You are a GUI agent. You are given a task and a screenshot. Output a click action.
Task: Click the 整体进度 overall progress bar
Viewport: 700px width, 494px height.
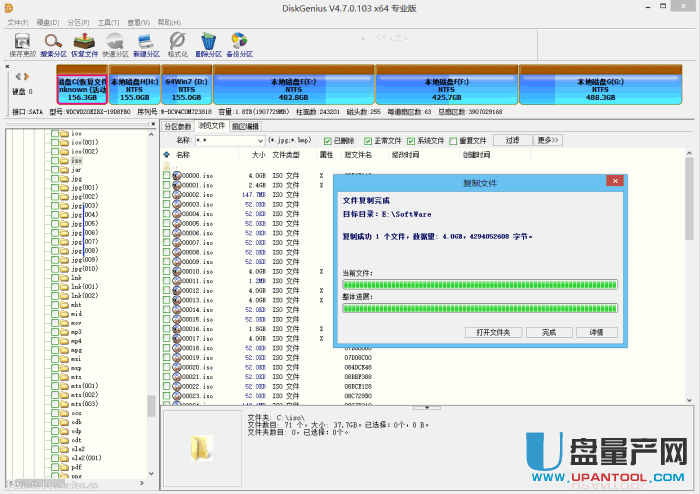click(479, 308)
